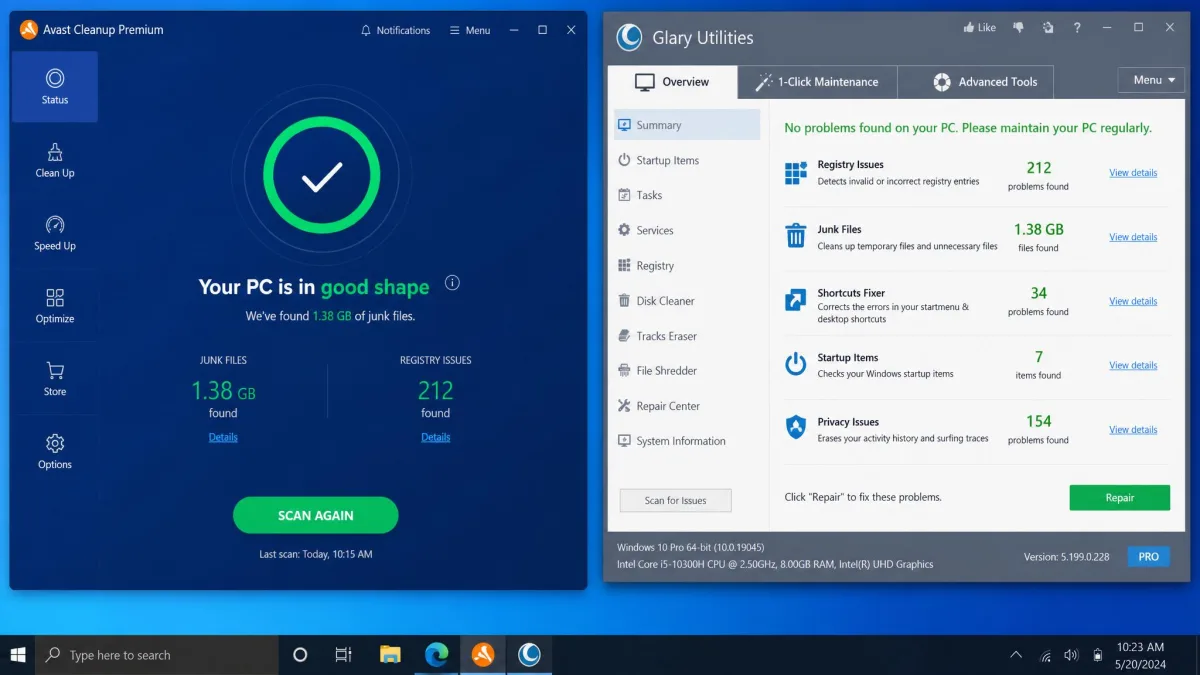1200x675 pixels.
Task: Click Avast Cleanup taskbar icon
Action: [483, 655]
